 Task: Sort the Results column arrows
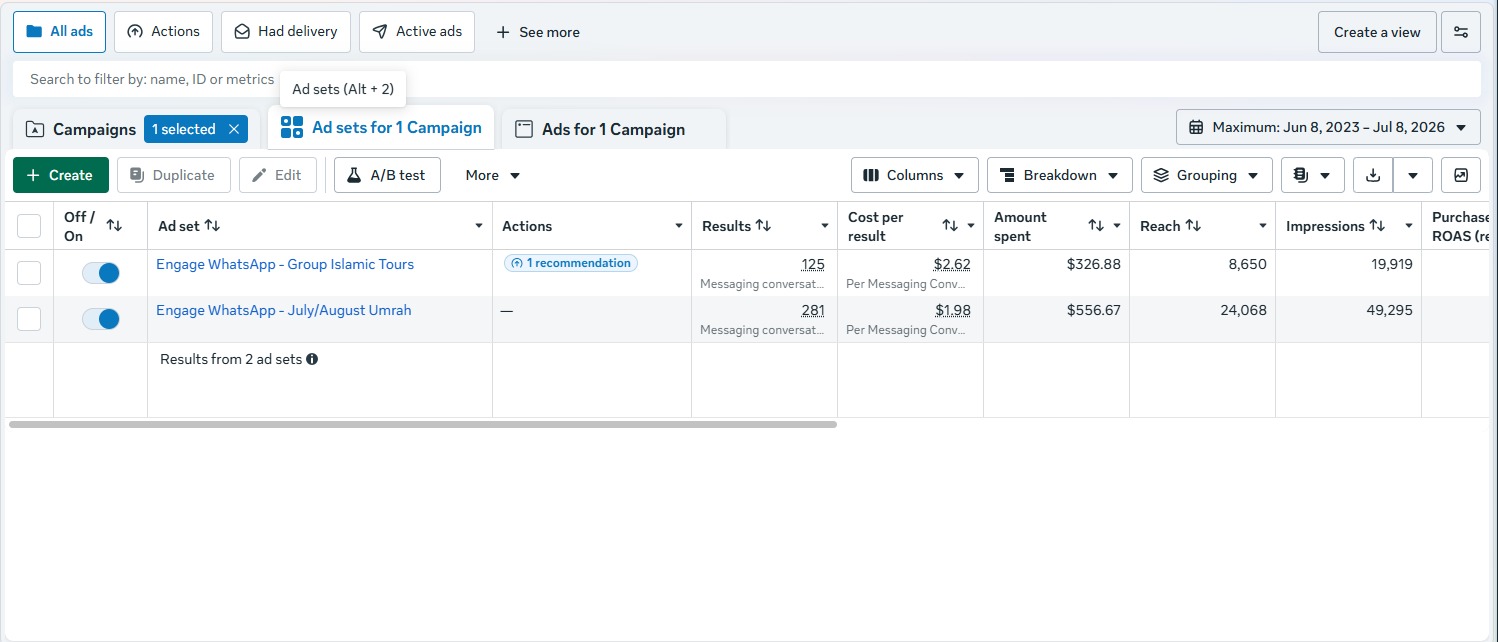(x=763, y=226)
